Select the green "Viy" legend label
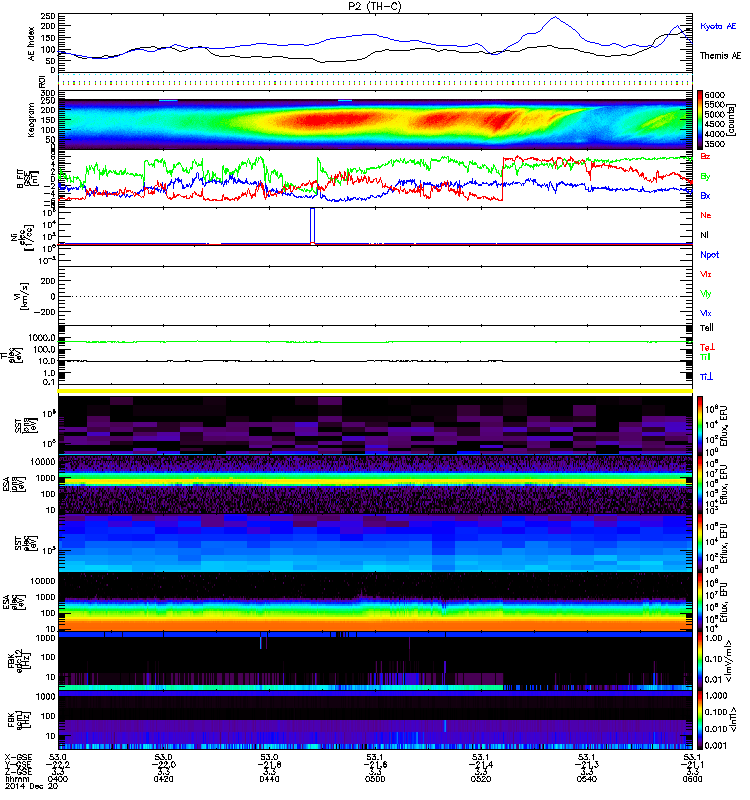 pyautogui.click(x=706, y=294)
